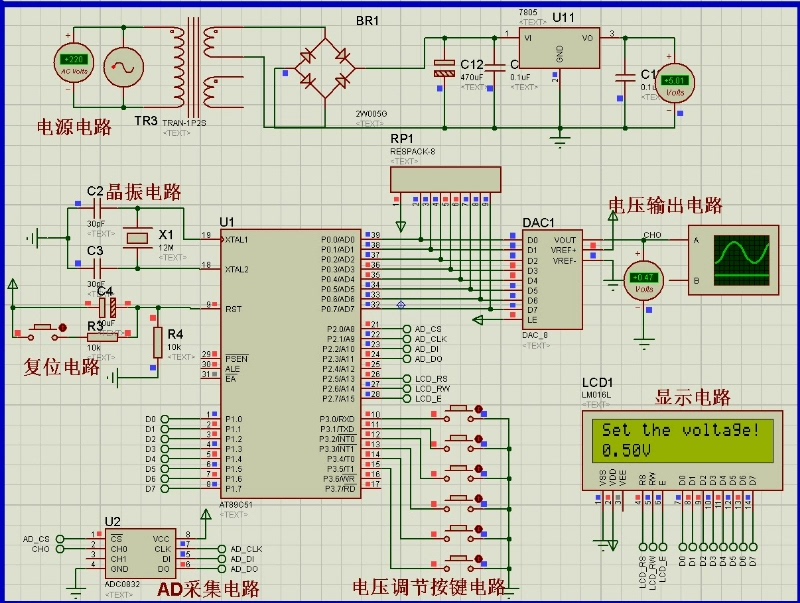Click the CH0 terminal left of U2
The width and height of the screenshot is (800, 603).
pyautogui.click(x=60, y=549)
